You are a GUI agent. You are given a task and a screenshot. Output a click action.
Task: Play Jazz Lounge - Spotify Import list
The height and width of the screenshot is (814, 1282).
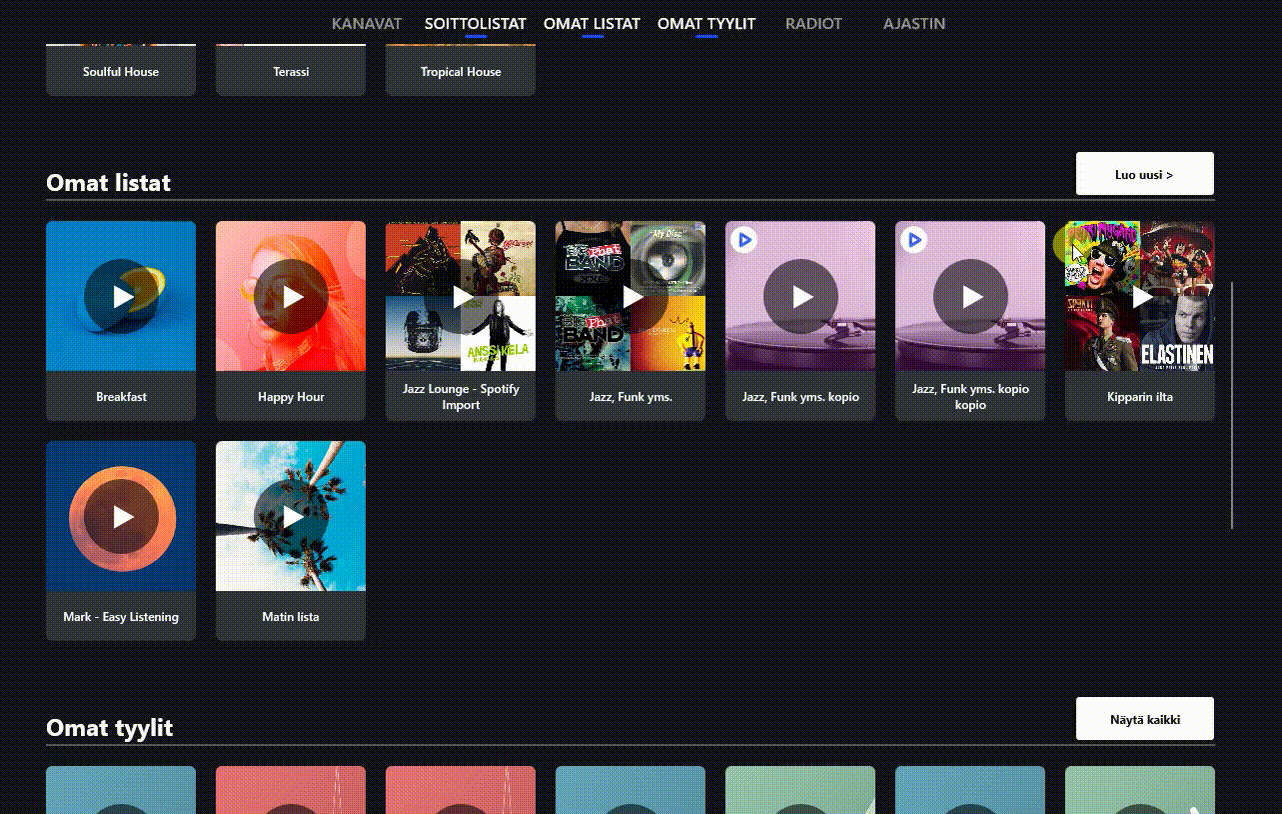click(461, 296)
